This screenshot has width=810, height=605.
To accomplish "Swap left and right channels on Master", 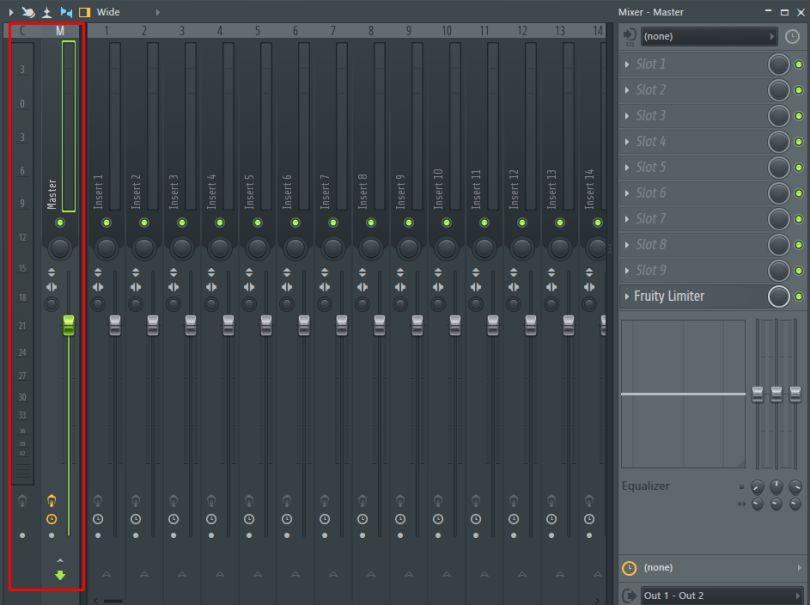I will (52, 287).
